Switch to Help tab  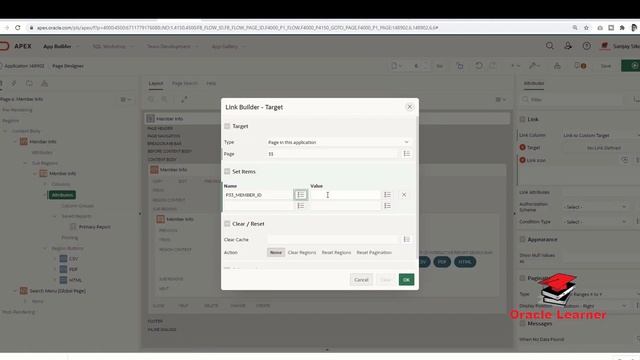point(211,83)
